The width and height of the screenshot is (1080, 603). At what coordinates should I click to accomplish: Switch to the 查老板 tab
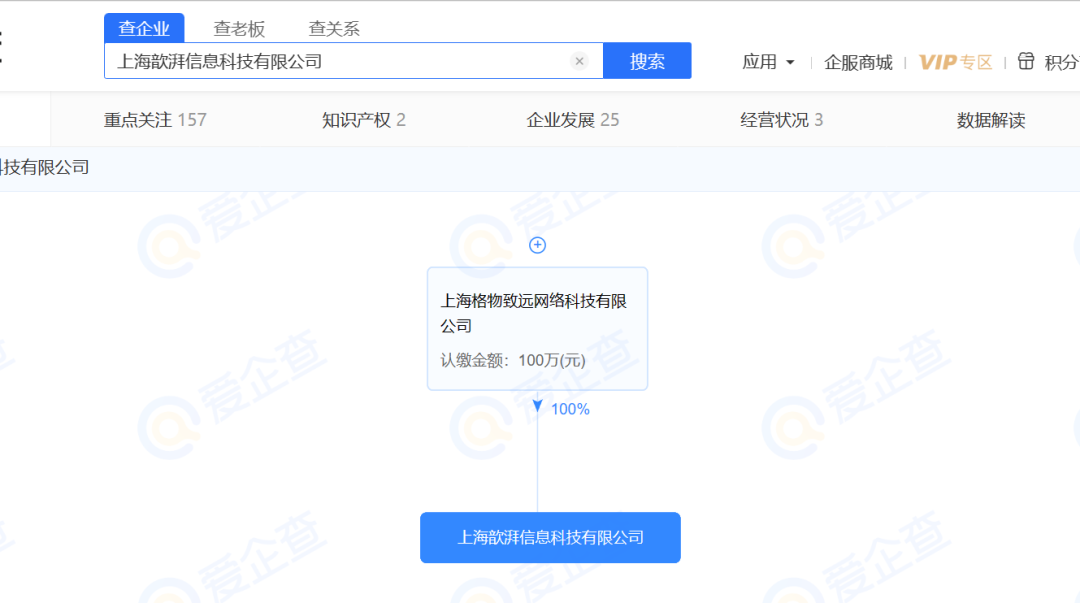tap(239, 29)
